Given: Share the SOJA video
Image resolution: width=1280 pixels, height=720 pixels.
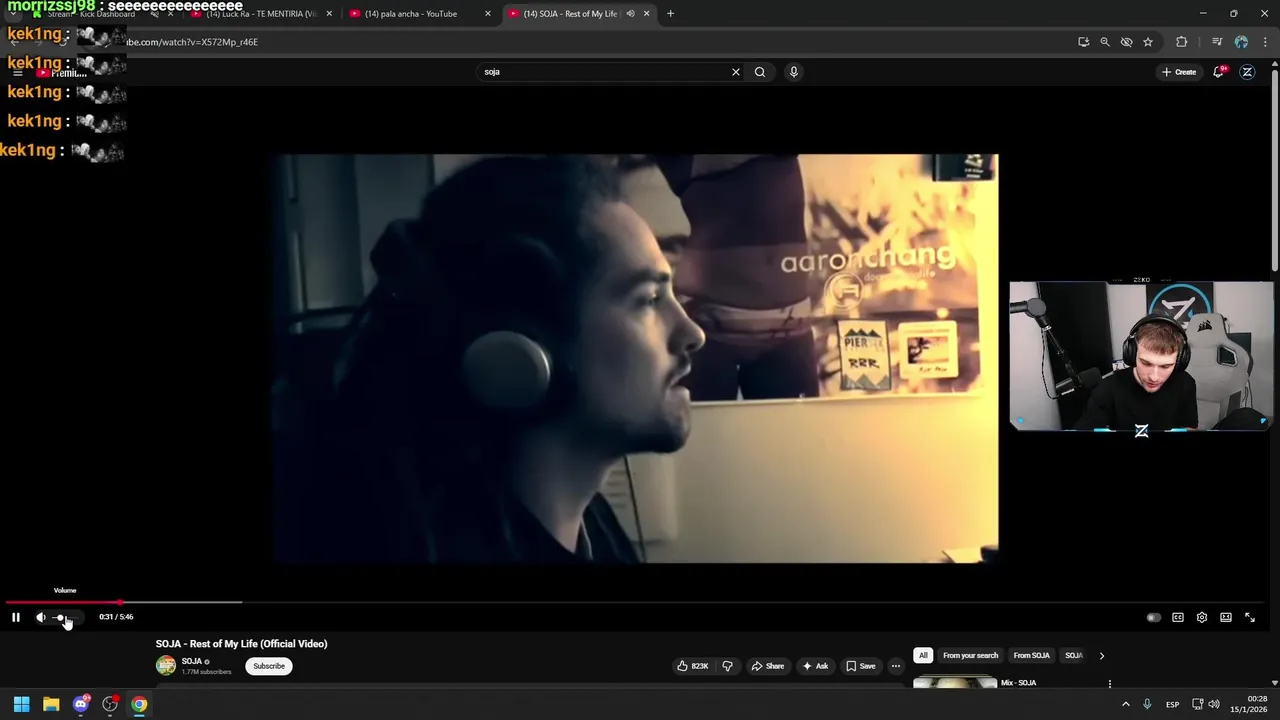Looking at the screenshot, I should point(768,666).
